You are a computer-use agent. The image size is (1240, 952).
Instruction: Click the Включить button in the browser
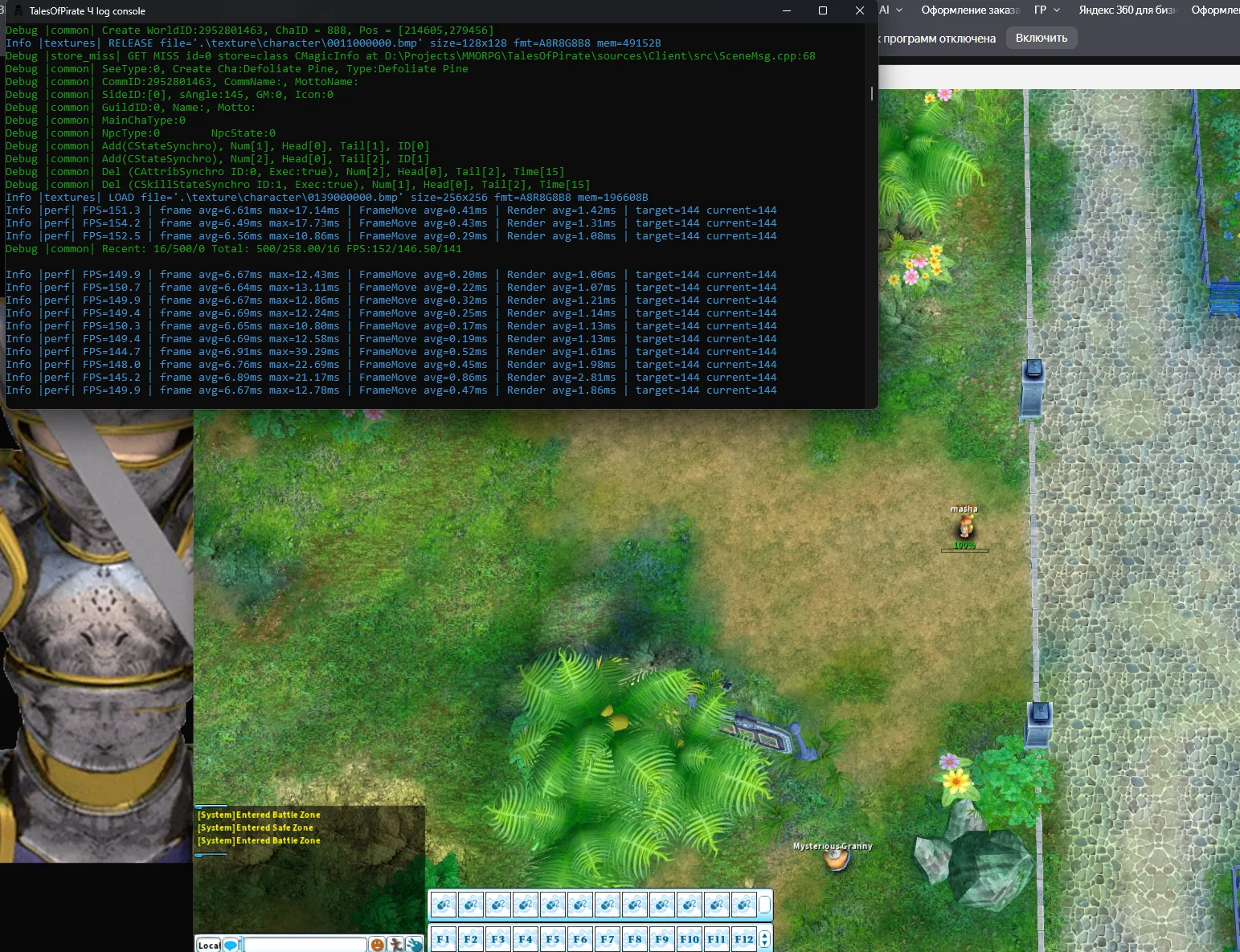pyautogui.click(x=1042, y=38)
